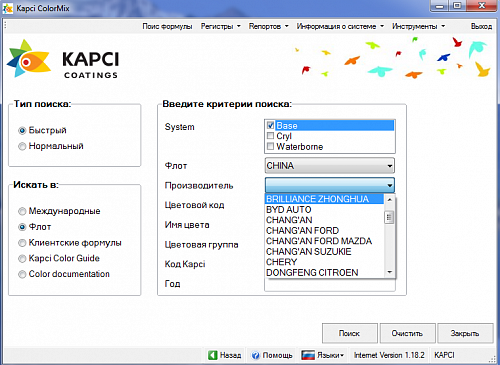Select DONGFENG CITROEN from list

[324, 273]
